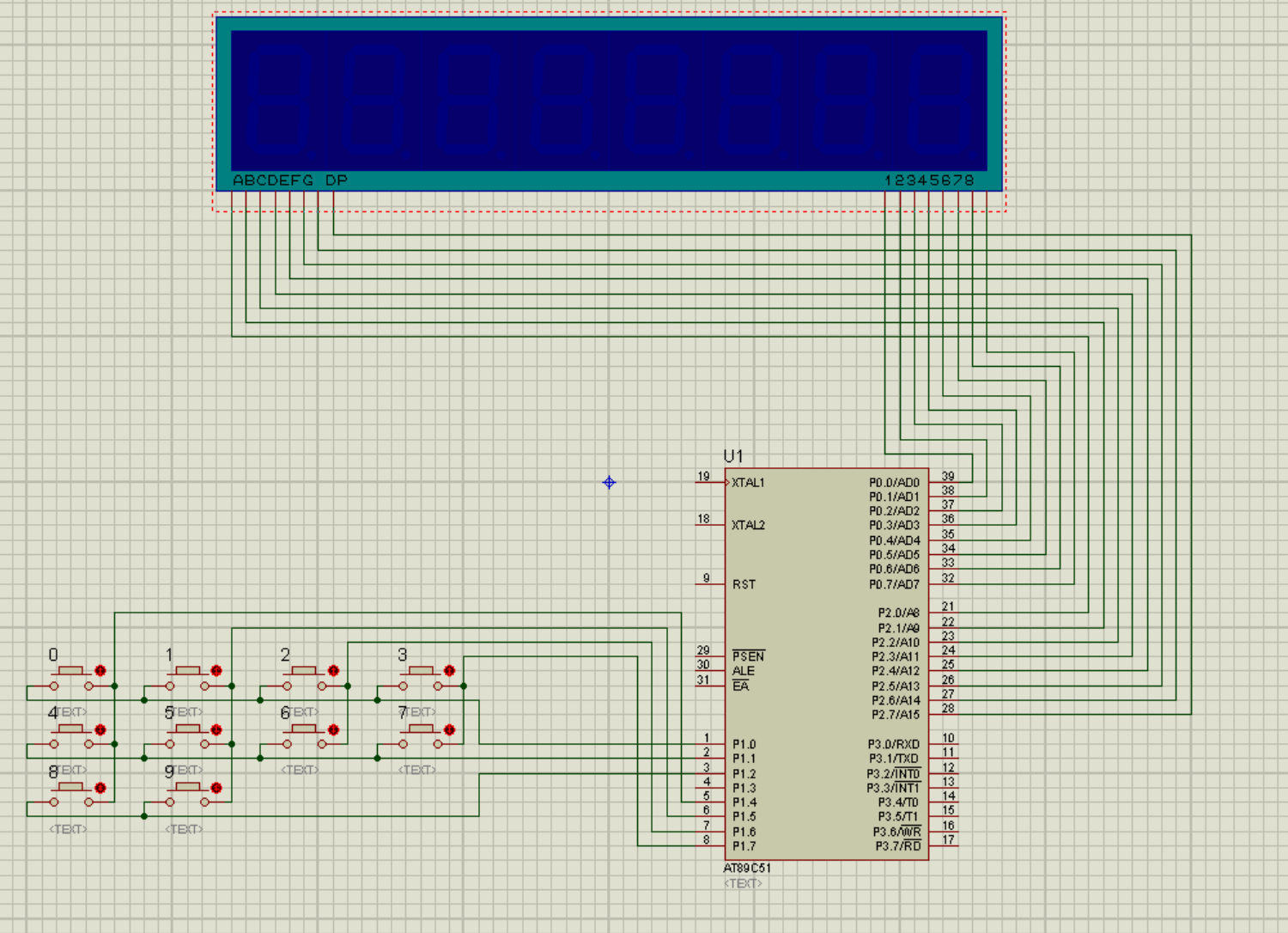Viewport: 1288px width, 933px height.
Task: Click the P3.4/T0 pin label
Action: (x=898, y=802)
